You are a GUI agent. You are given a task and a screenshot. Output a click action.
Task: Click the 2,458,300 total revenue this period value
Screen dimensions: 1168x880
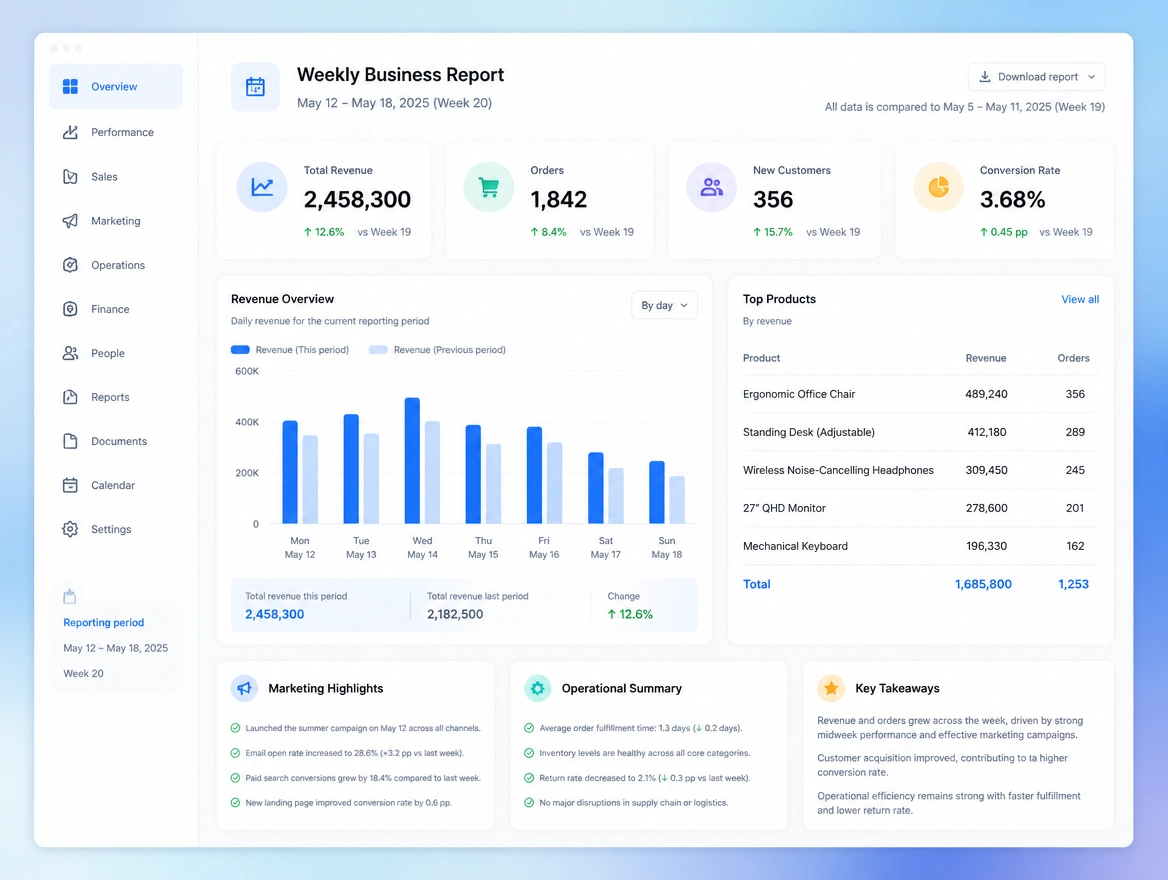[x=275, y=614]
